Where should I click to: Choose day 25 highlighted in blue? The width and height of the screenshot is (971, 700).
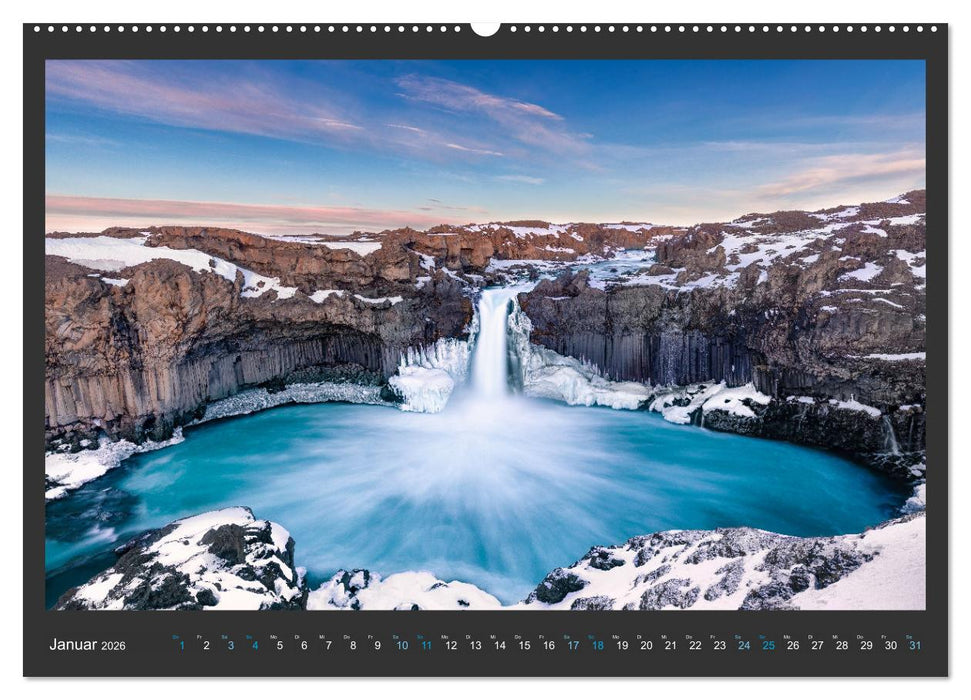tap(768, 646)
